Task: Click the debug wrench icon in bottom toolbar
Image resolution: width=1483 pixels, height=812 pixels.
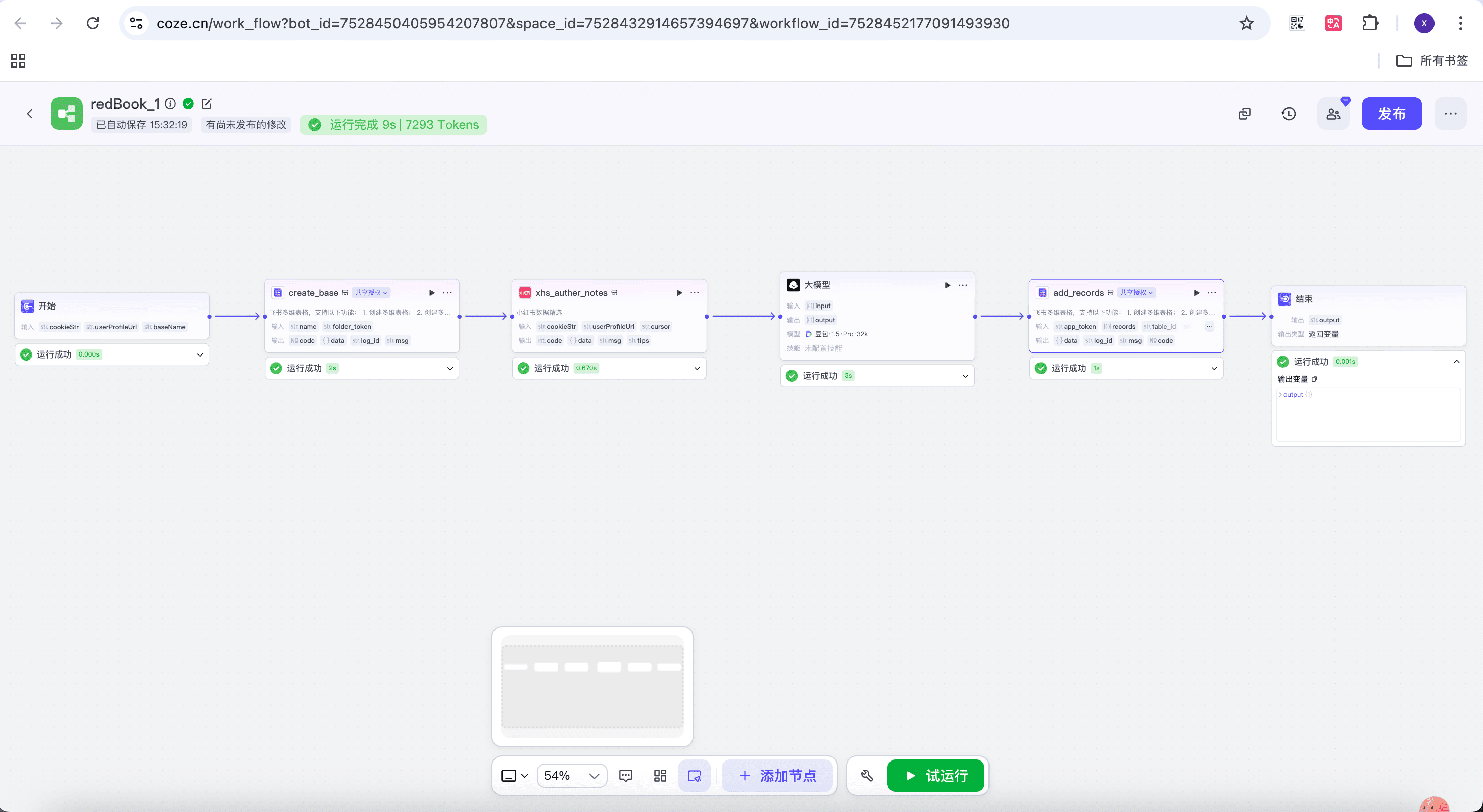Action: [866, 776]
